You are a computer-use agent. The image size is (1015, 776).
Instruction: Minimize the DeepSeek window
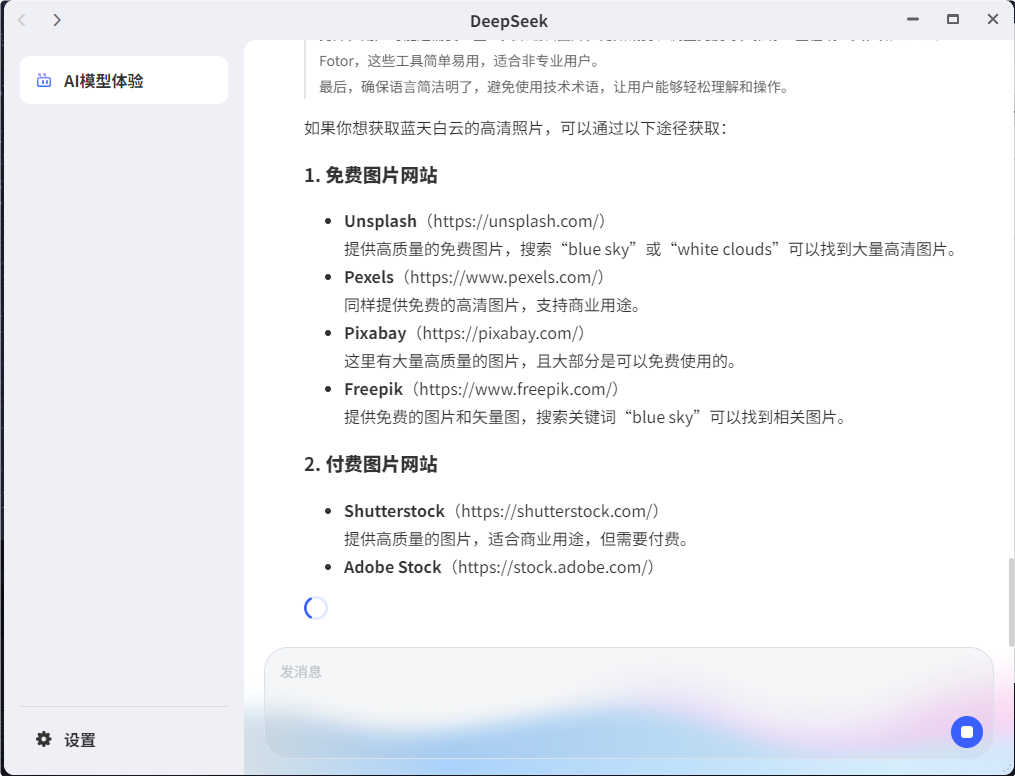coord(913,19)
